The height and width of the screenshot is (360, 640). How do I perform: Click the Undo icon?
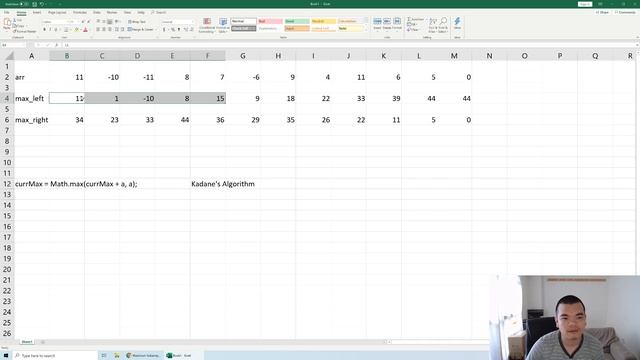click(x=41, y=4)
